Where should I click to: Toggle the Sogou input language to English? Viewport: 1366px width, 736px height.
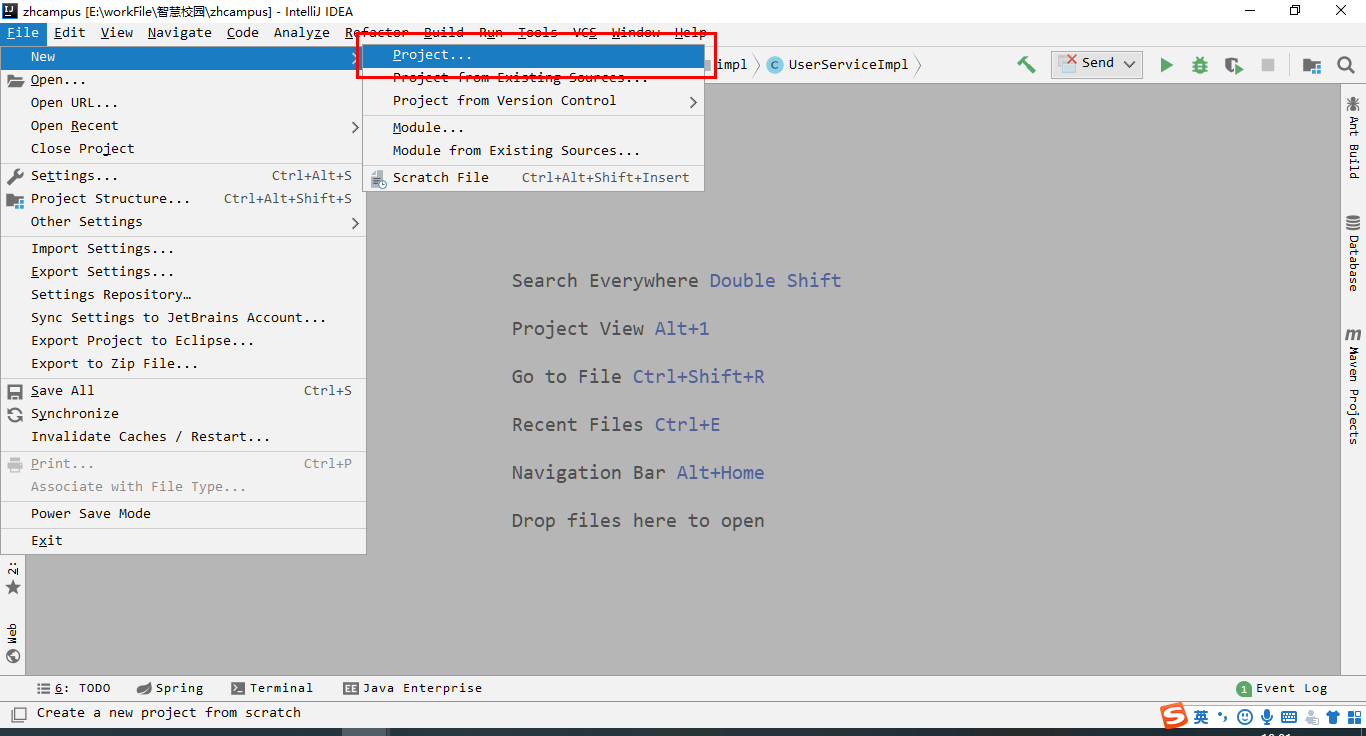click(1199, 717)
